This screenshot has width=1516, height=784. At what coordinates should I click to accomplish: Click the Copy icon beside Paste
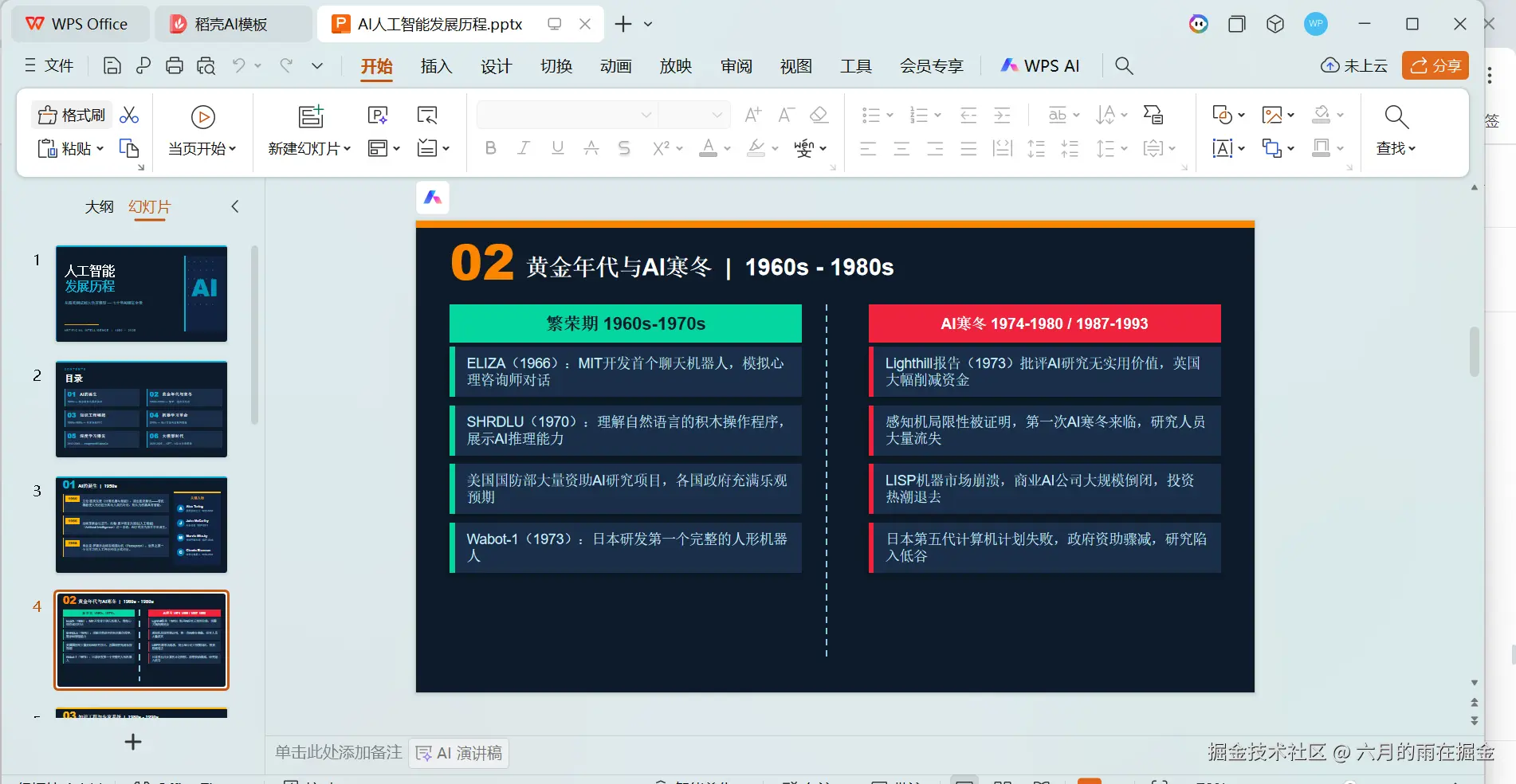tap(129, 148)
